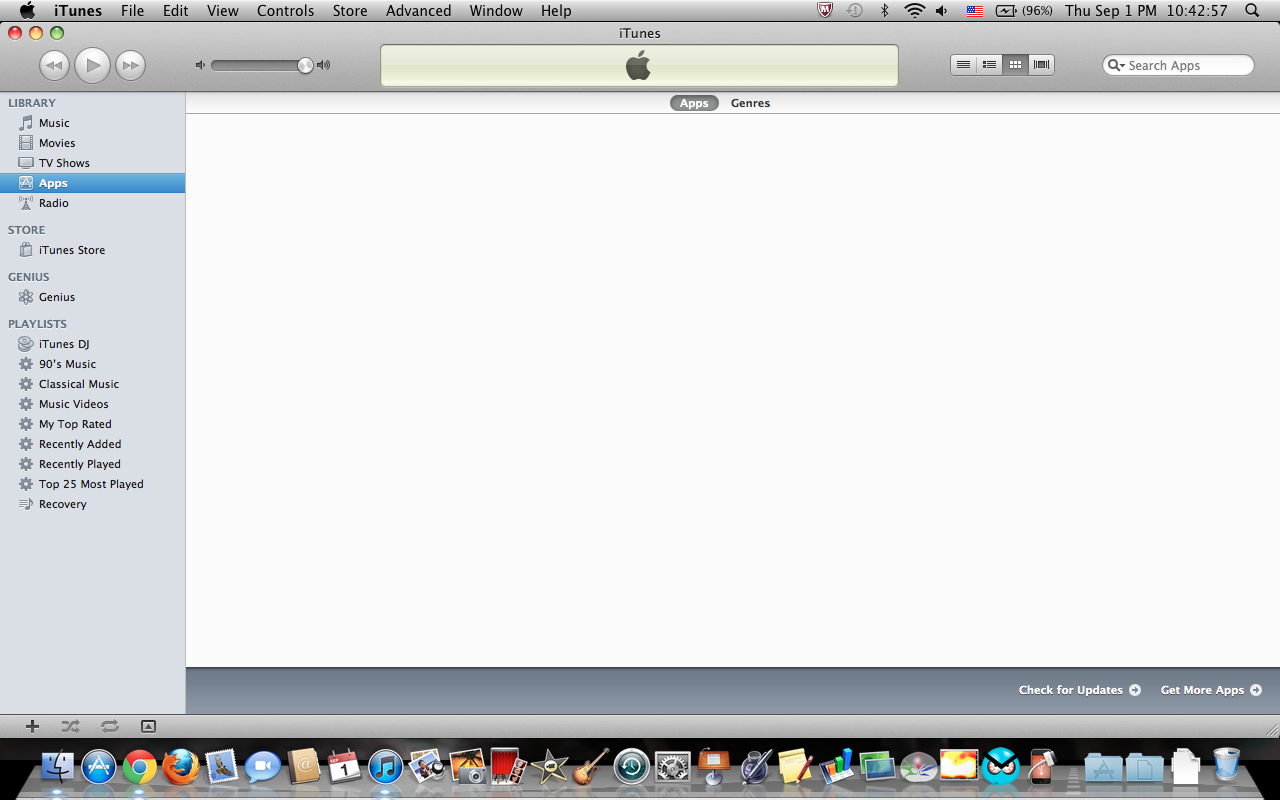This screenshot has width=1280, height=800.
Task: Click the rewind previous track button
Action: coord(54,66)
